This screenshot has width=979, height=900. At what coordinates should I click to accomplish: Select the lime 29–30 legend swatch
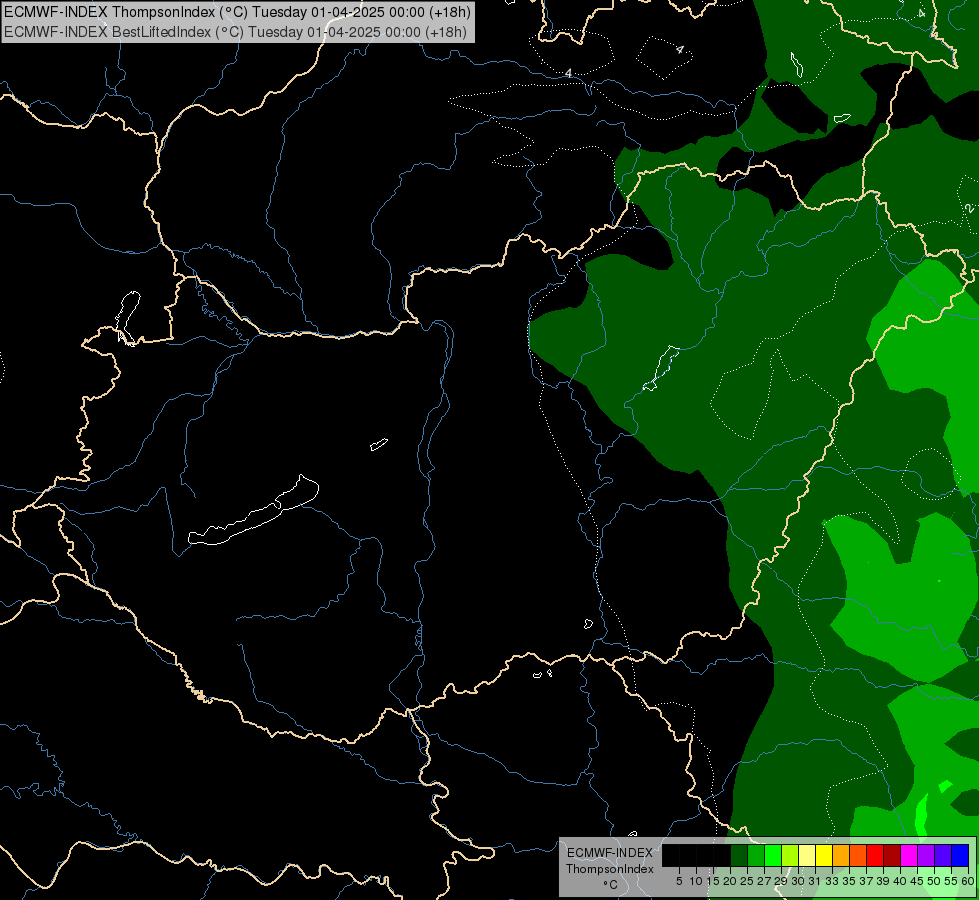[790, 855]
